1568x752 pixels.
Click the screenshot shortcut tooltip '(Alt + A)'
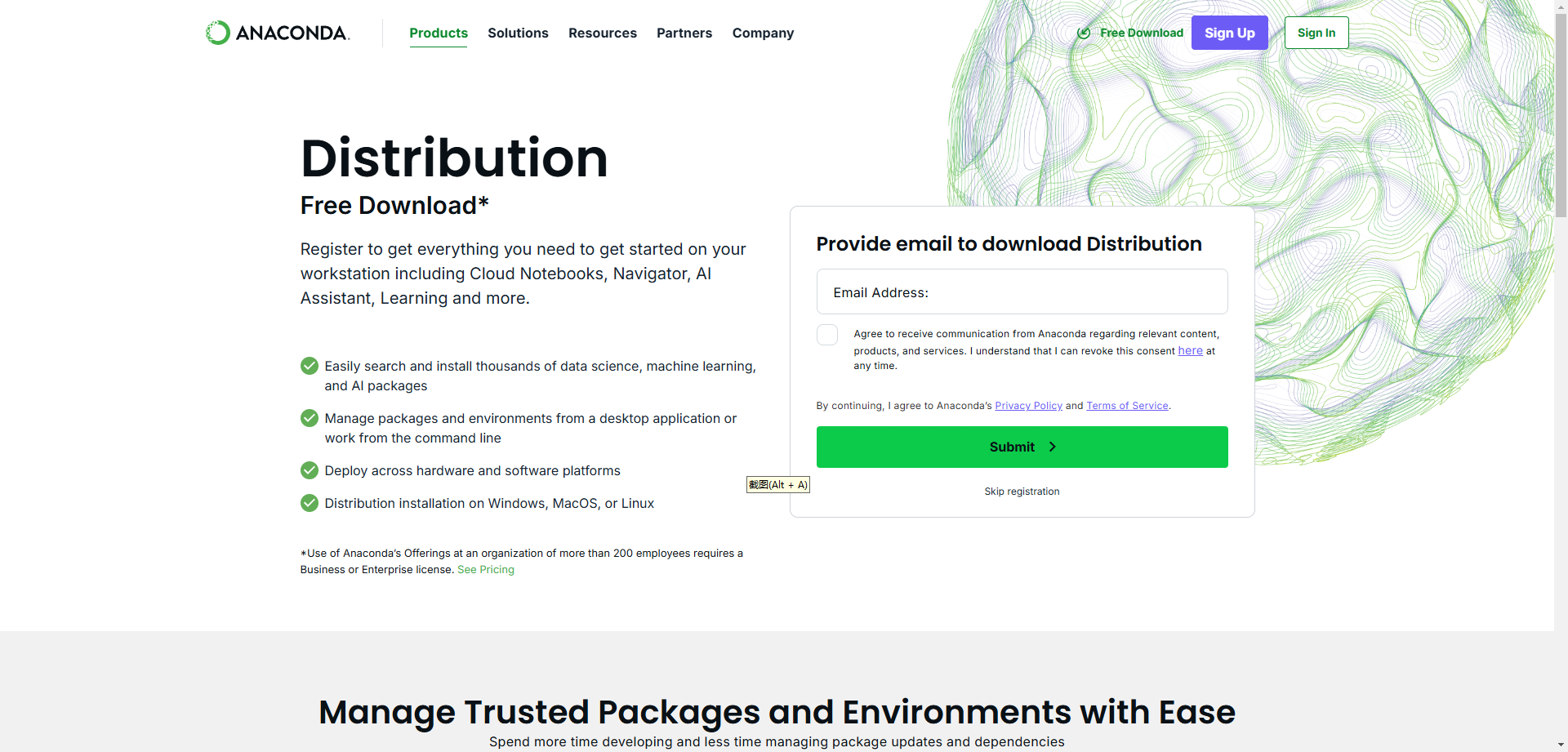[778, 485]
